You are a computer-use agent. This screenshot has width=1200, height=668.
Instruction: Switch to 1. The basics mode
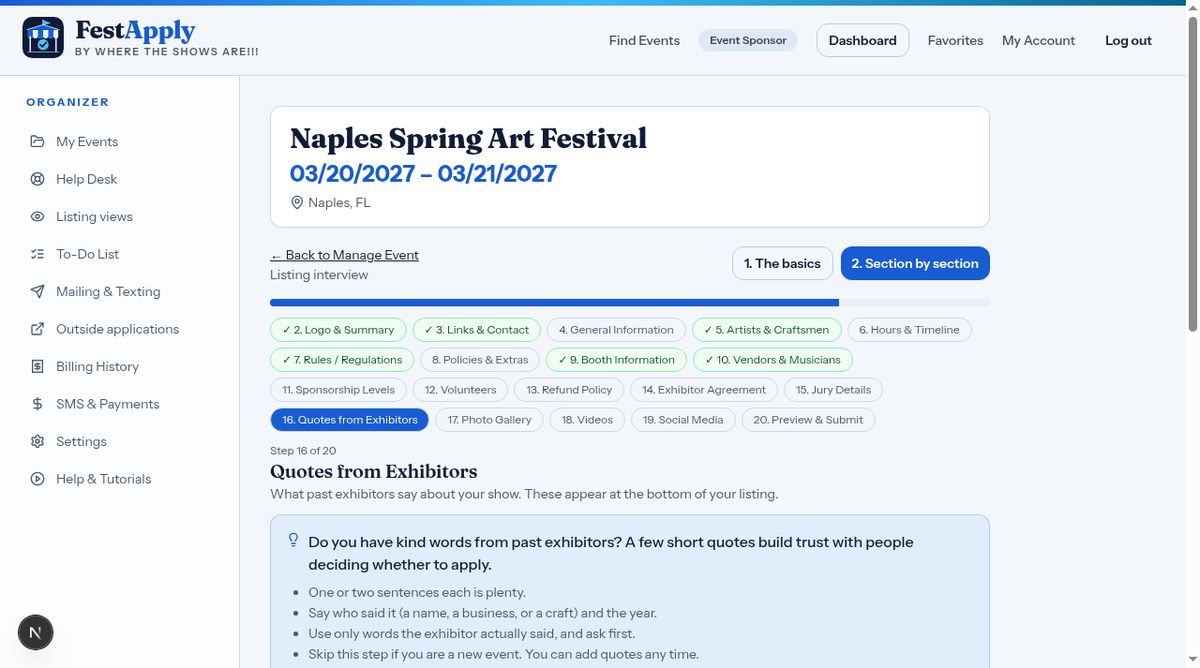[x=783, y=264]
